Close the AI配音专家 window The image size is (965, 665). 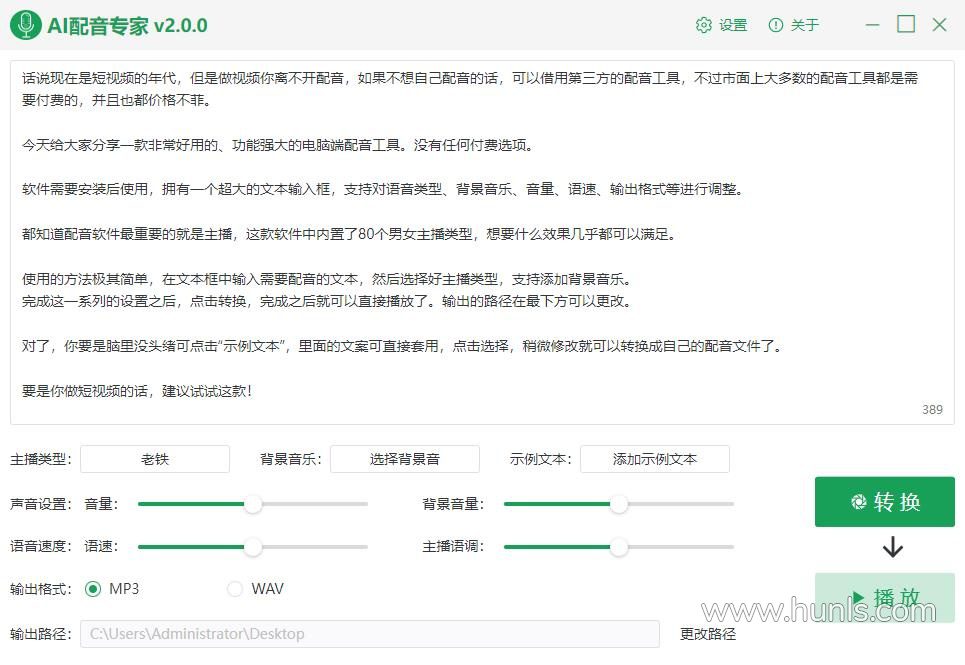click(x=939, y=25)
